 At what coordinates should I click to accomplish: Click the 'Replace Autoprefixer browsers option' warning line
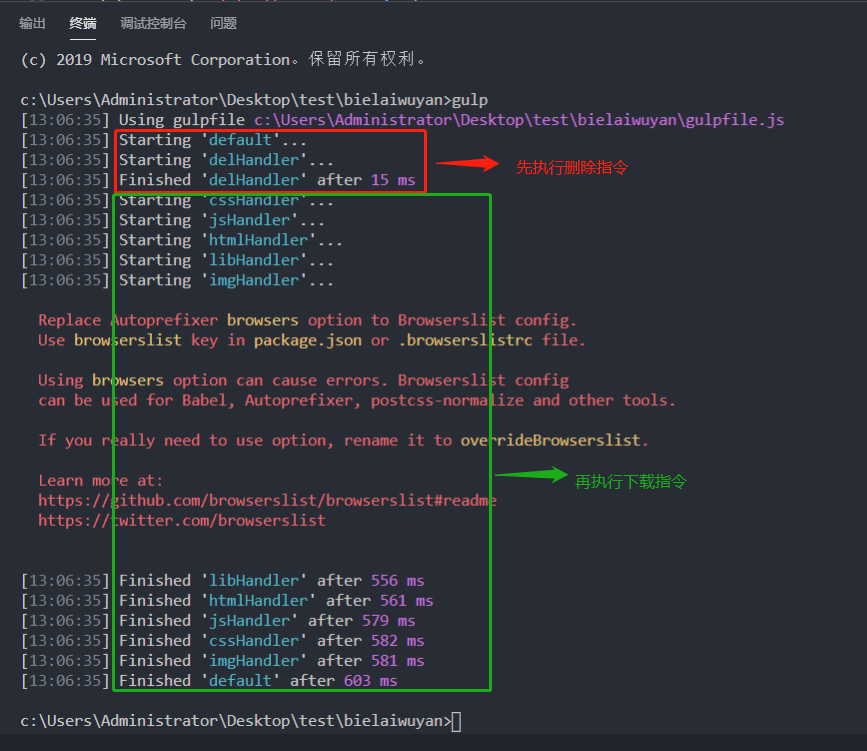click(x=307, y=320)
